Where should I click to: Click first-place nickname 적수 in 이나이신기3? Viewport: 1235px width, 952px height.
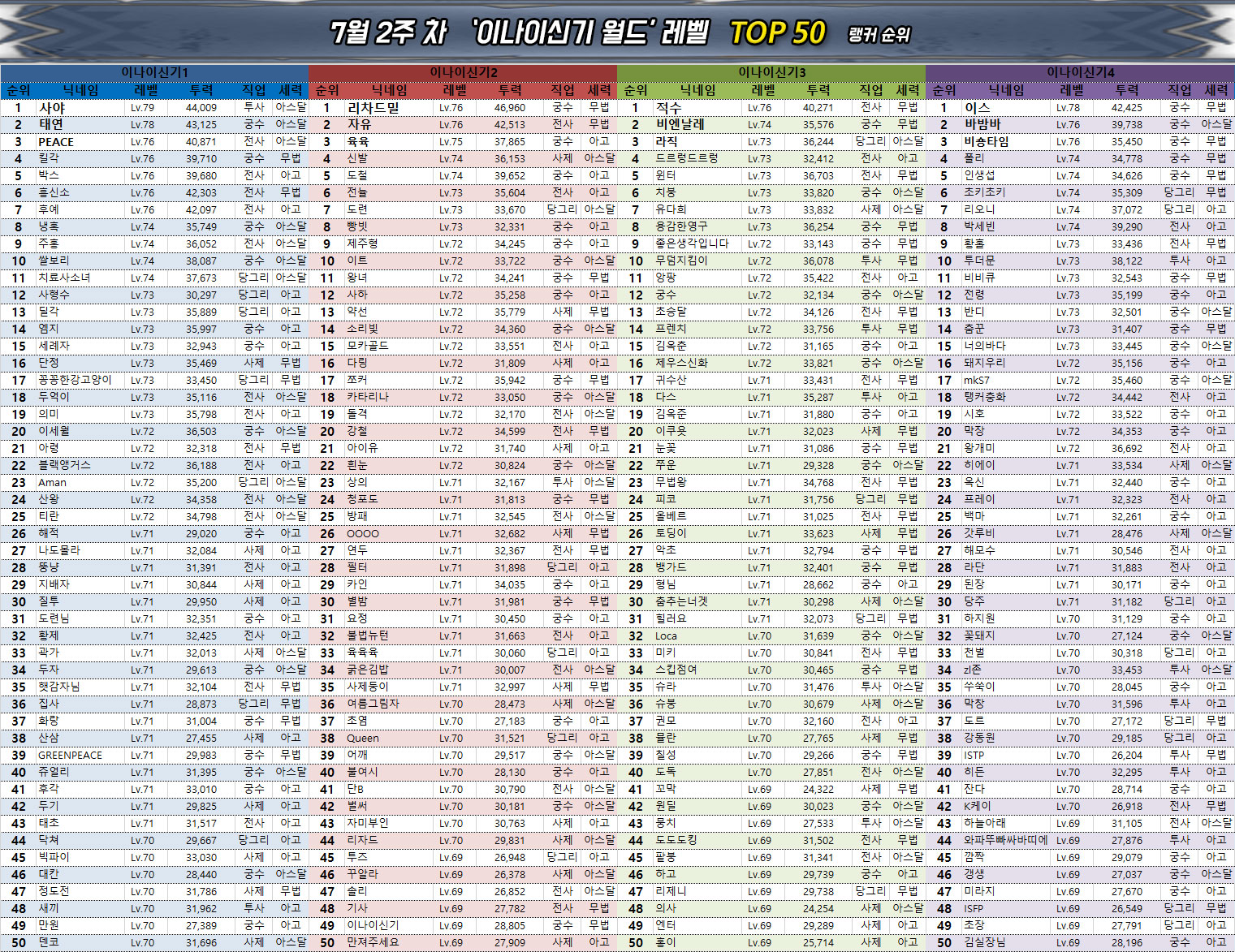click(668, 107)
